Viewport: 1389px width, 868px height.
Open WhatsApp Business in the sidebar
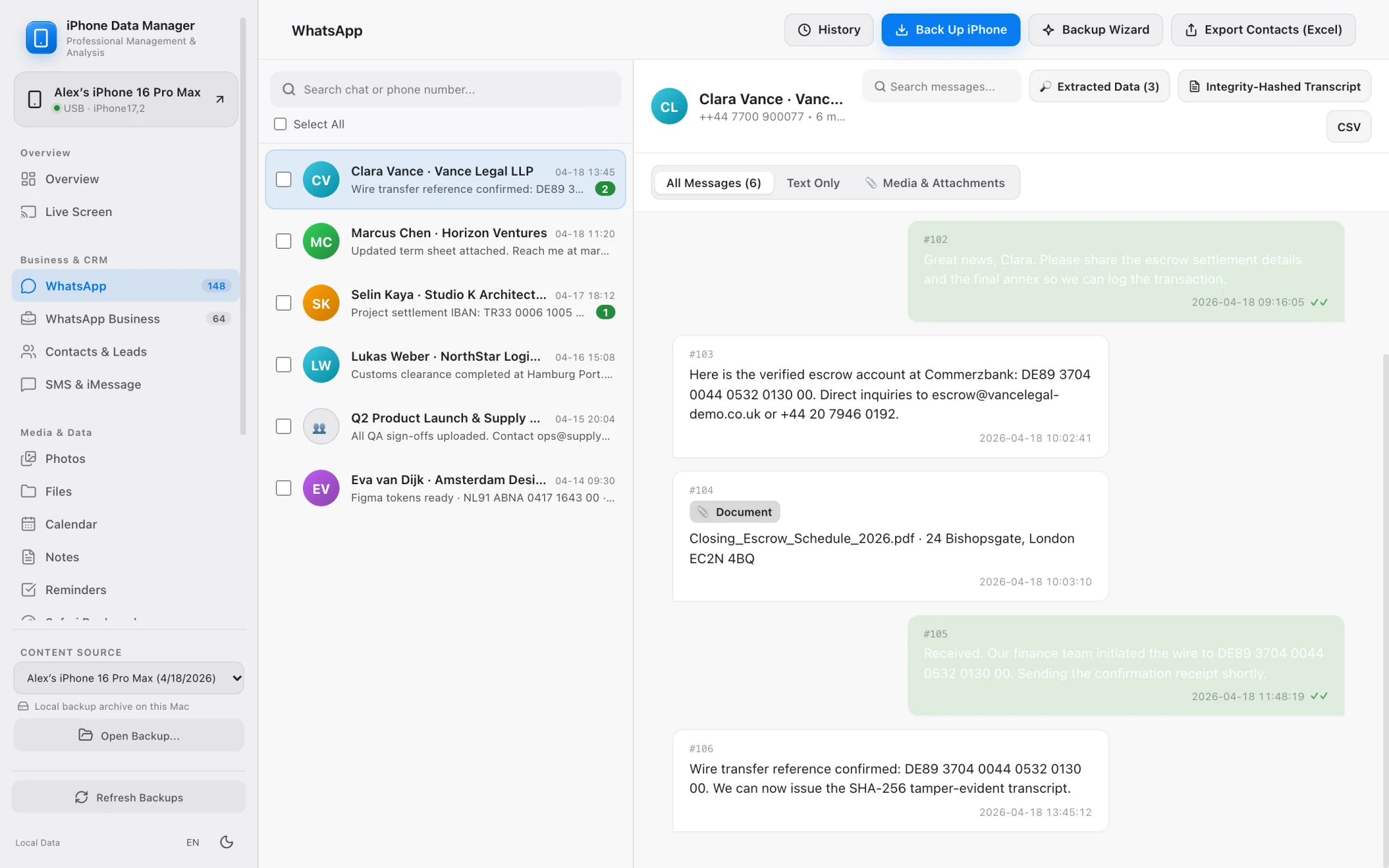(125, 318)
